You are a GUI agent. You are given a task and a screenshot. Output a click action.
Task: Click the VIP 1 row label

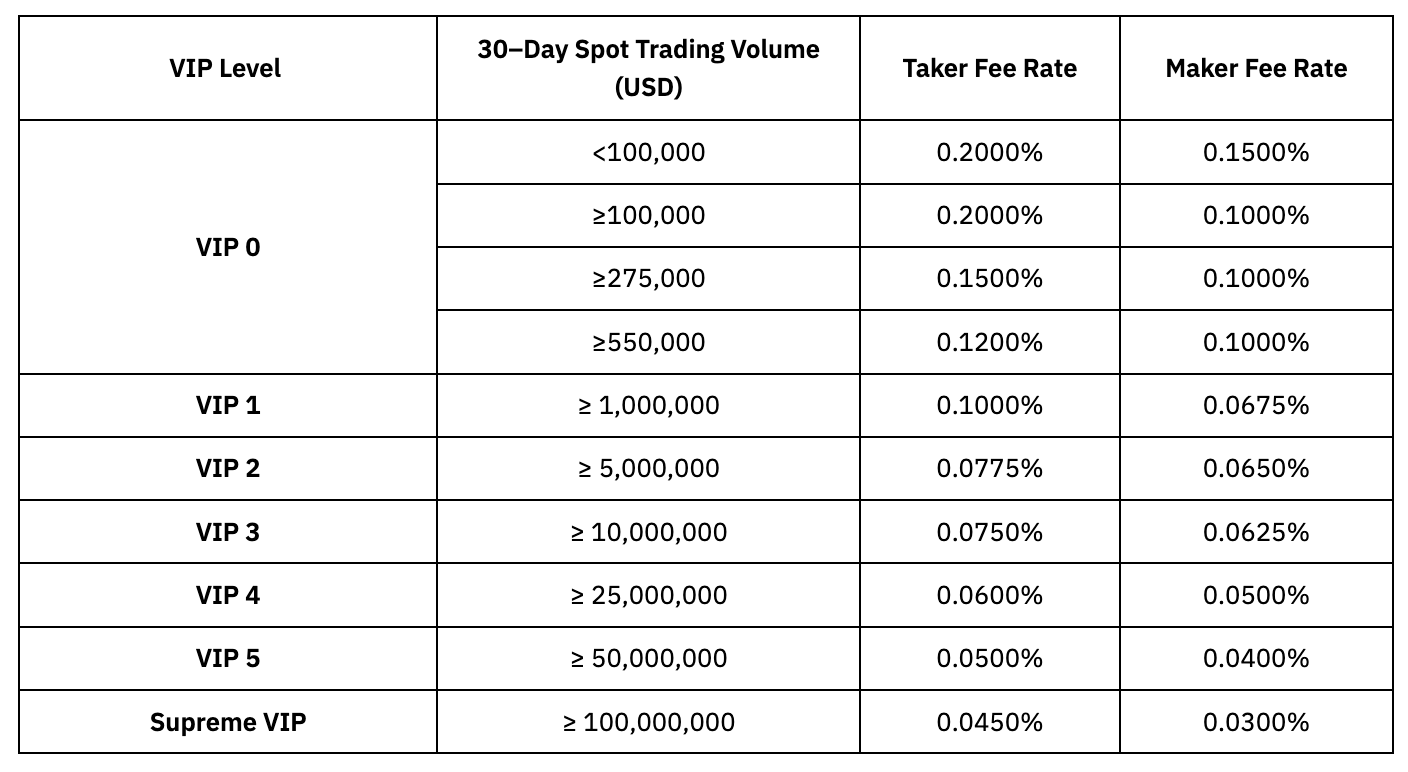[228, 405]
